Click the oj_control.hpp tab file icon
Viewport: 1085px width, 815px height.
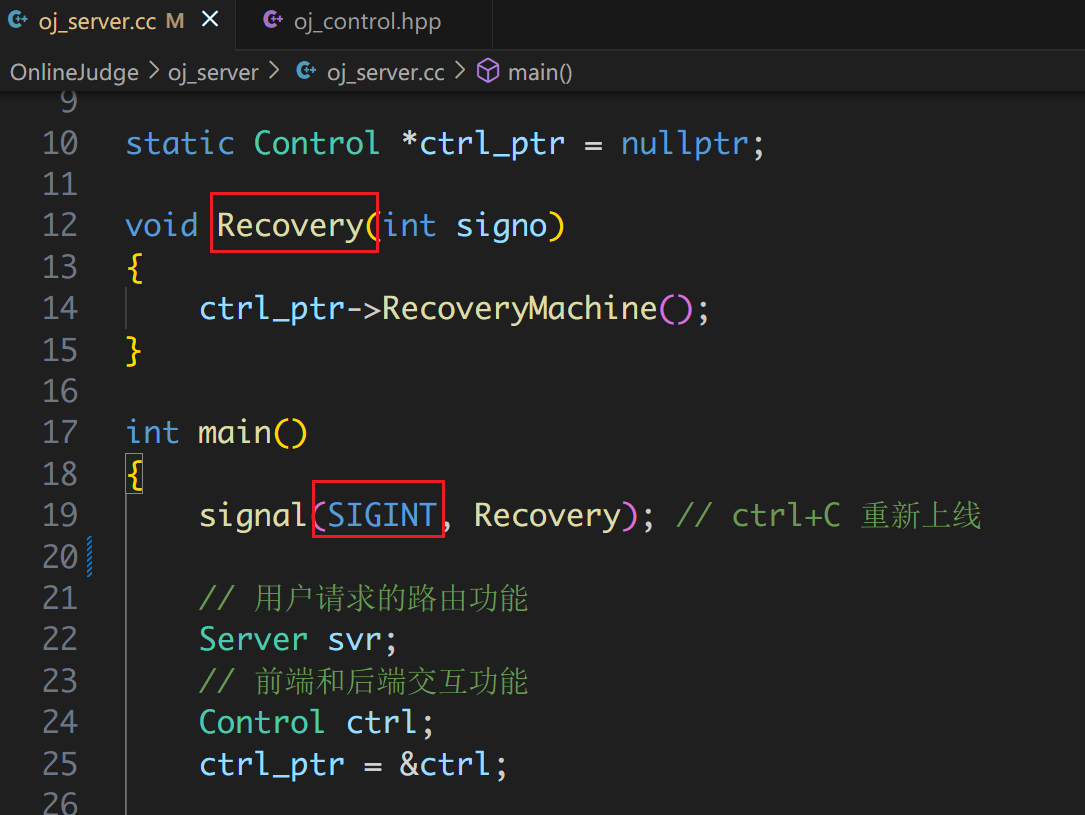pyautogui.click(x=272, y=21)
